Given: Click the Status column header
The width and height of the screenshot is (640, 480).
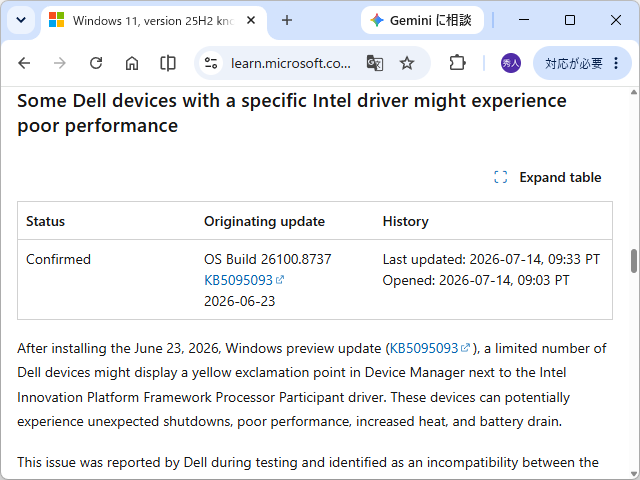Looking at the screenshot, I should pyautogui.click(x=45, y=221).
